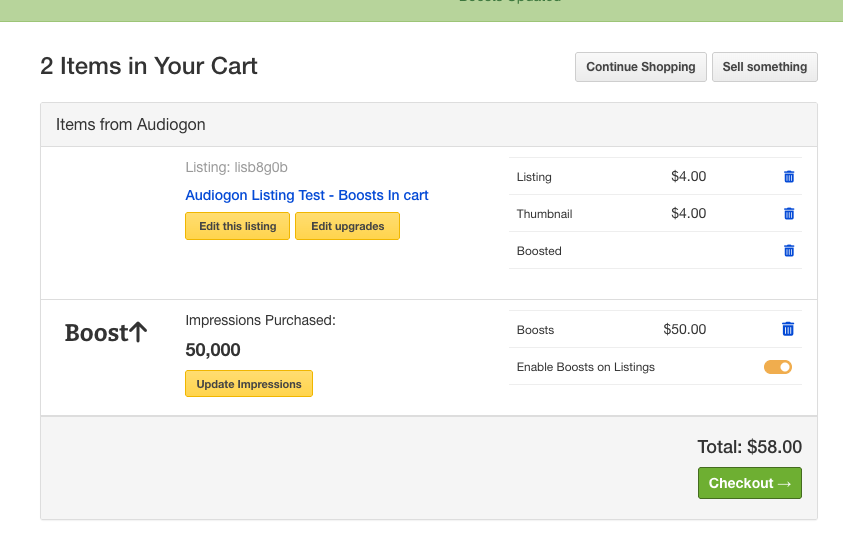
Task: Delete the Listing $4.00 line item
Action: (x=789, y=176)
